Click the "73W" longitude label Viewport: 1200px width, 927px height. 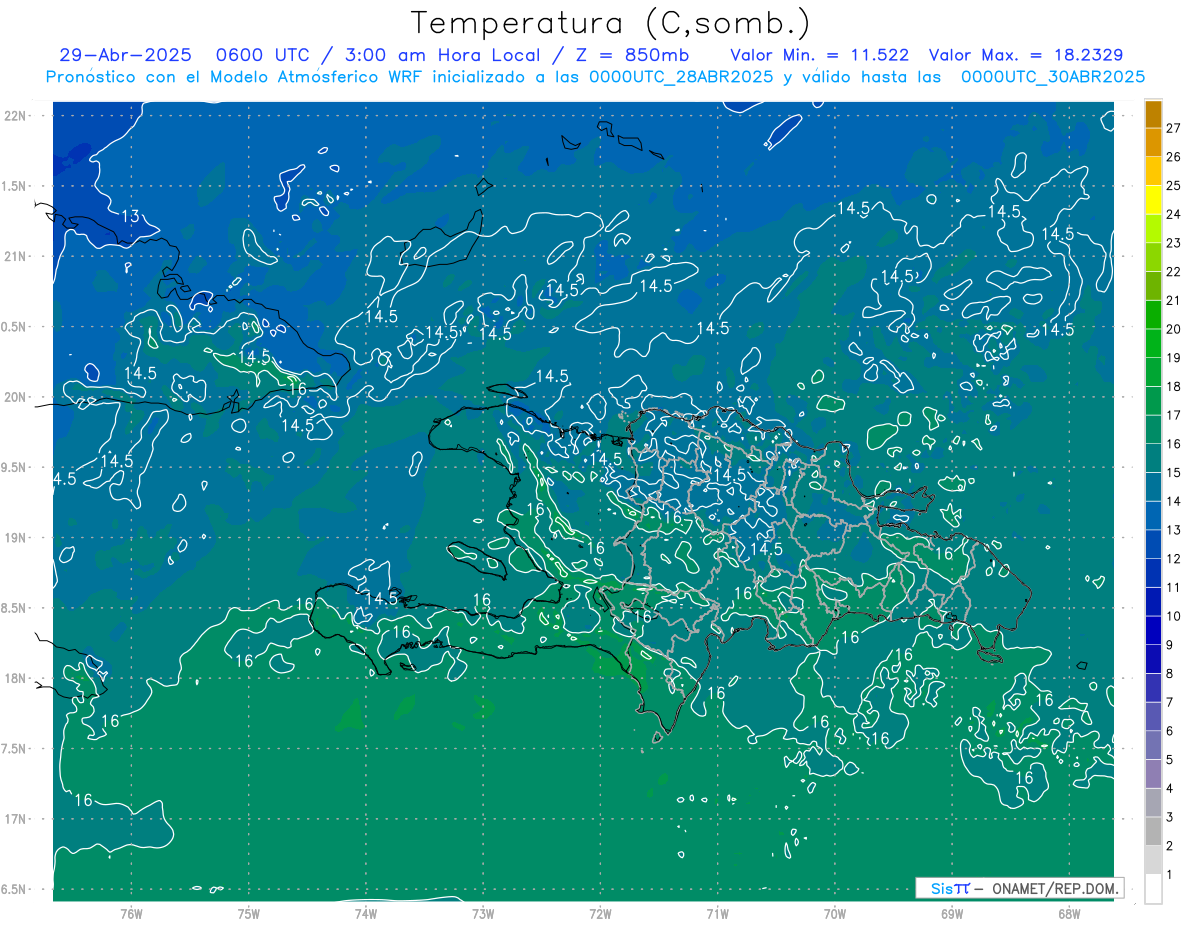482,913
